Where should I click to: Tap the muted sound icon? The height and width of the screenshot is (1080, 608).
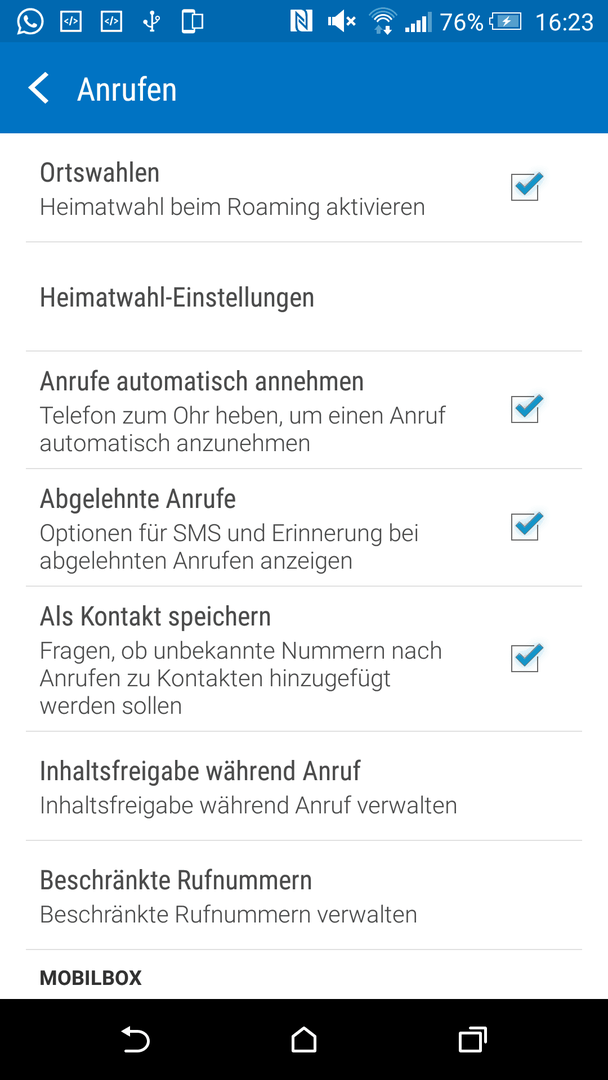coord(342,22)
